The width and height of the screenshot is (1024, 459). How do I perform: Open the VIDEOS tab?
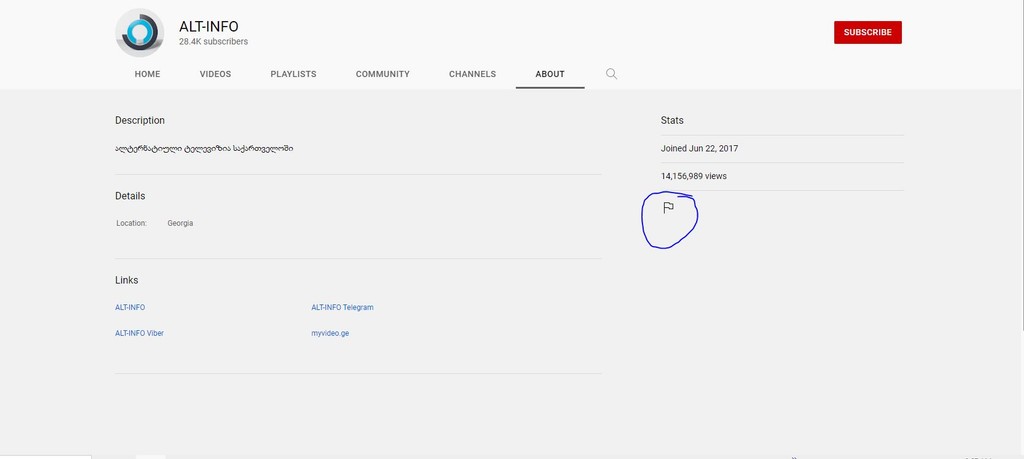216,74
